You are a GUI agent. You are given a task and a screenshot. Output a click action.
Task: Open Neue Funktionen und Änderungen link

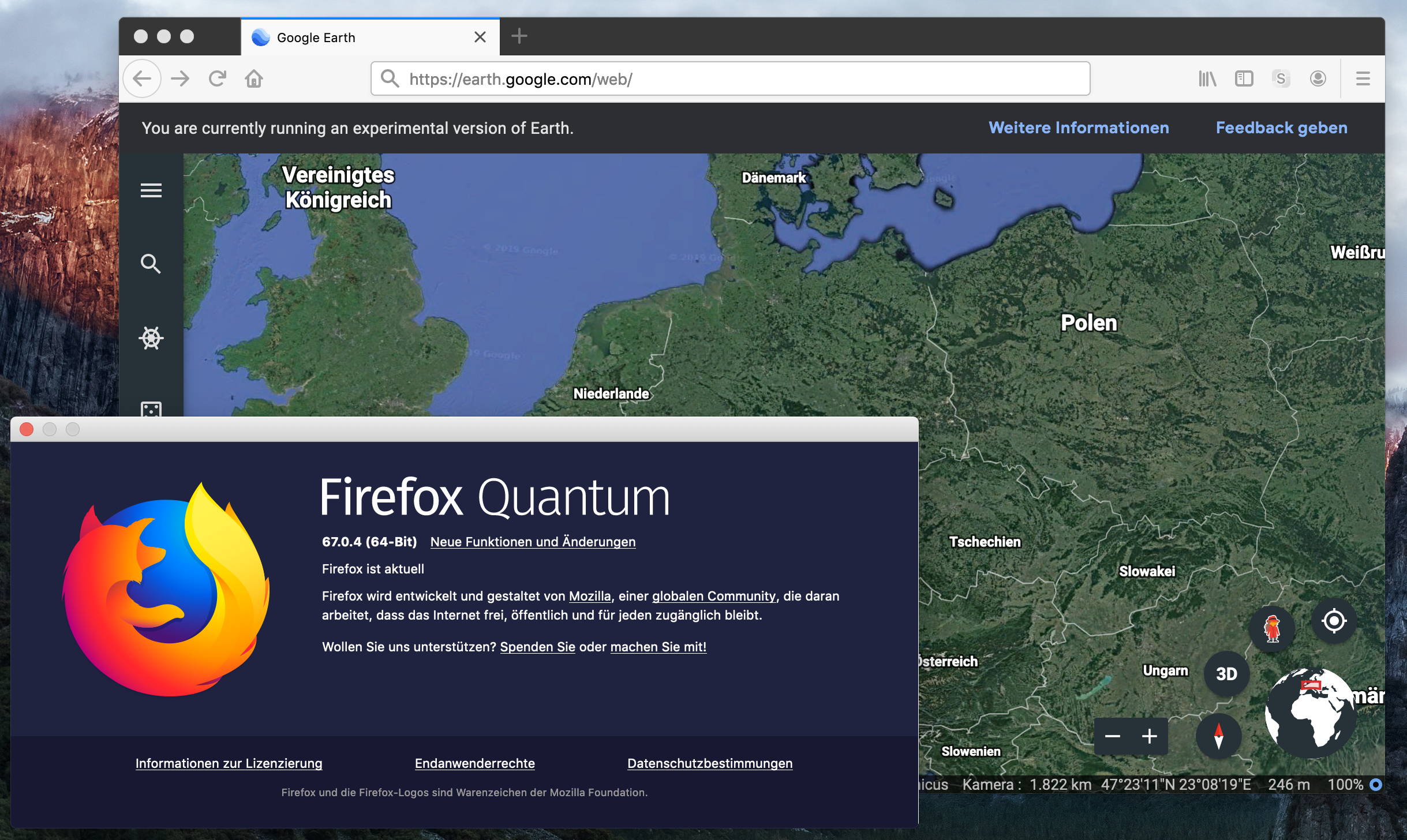coord(533,542)
